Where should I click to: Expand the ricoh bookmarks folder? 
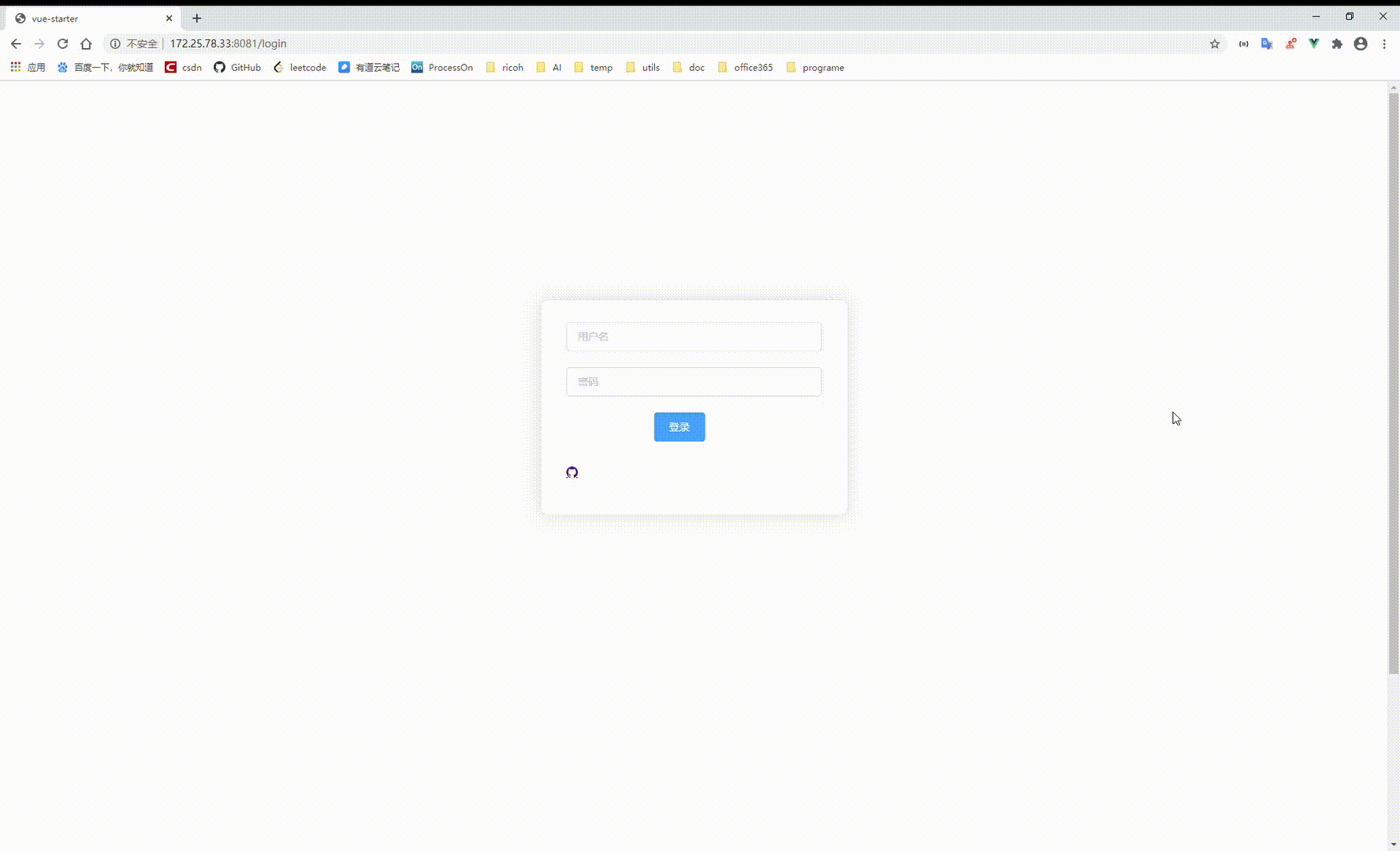tap(505, 67)
